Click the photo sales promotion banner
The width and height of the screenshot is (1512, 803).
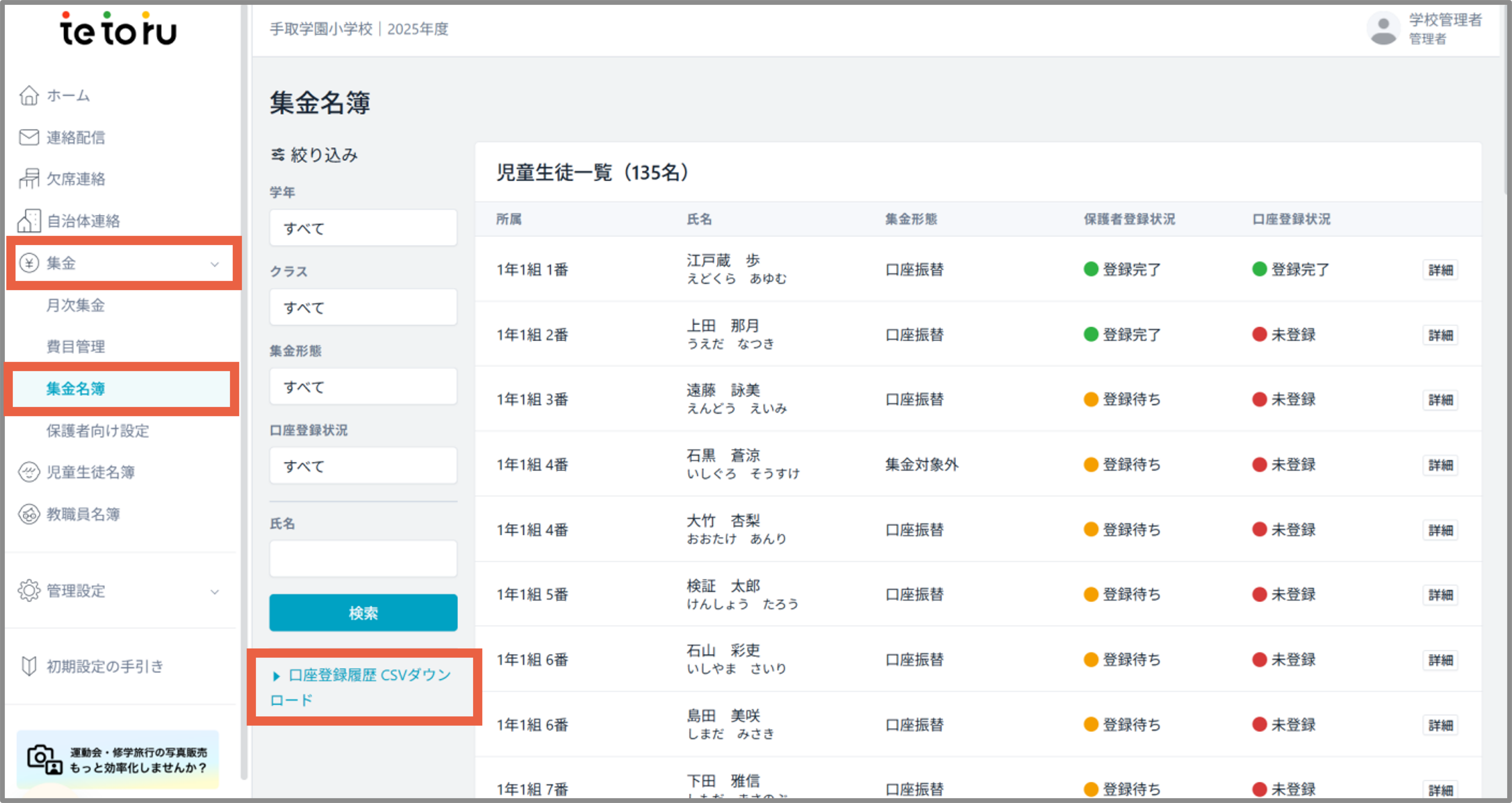[117, 760]
